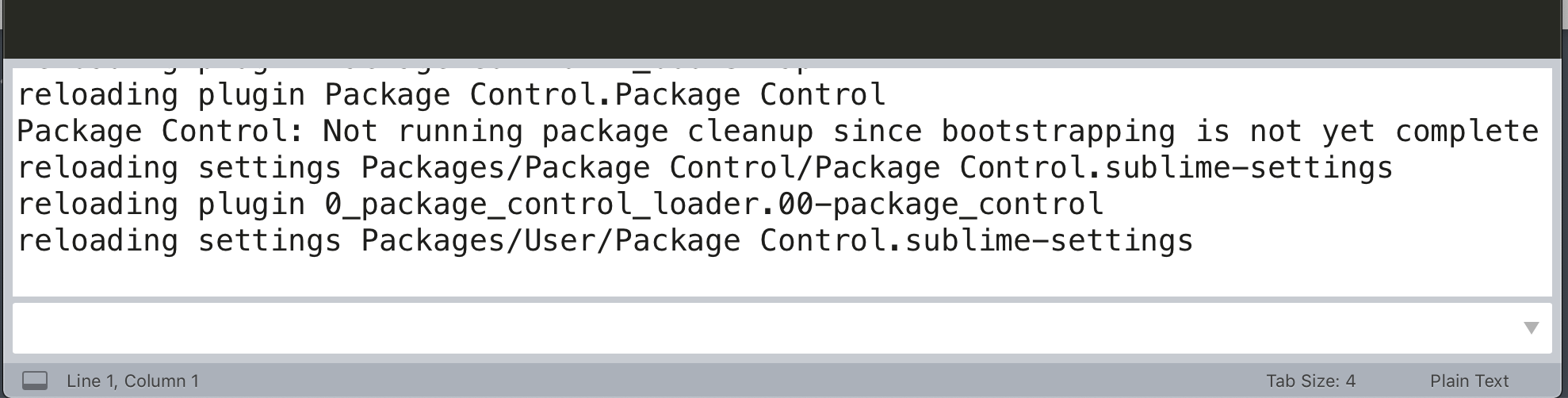Click the Packages/User settings reload line
The height and width of the screenshot is (398, 1568).
605,241
